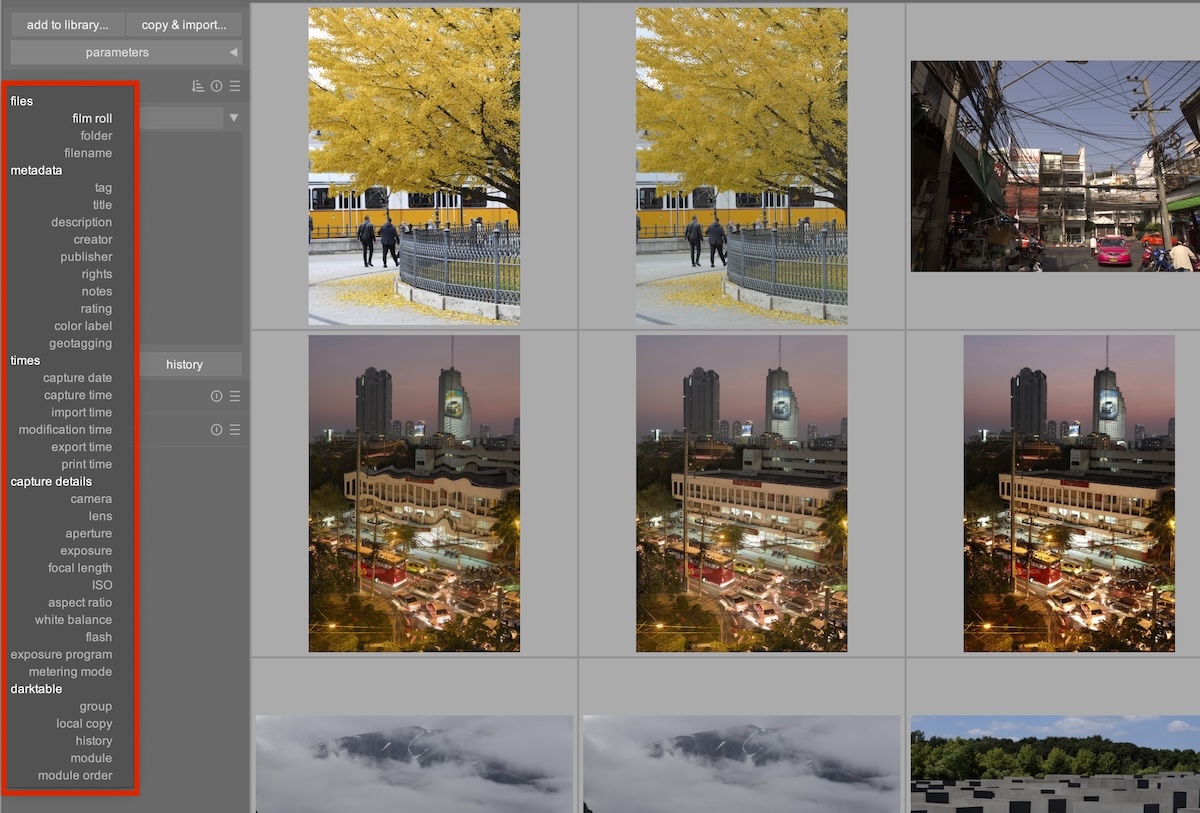Viewport: 1200px width, 813px height.
Task: Open presets menu in module row directly below history button
Action: (235, 396)
